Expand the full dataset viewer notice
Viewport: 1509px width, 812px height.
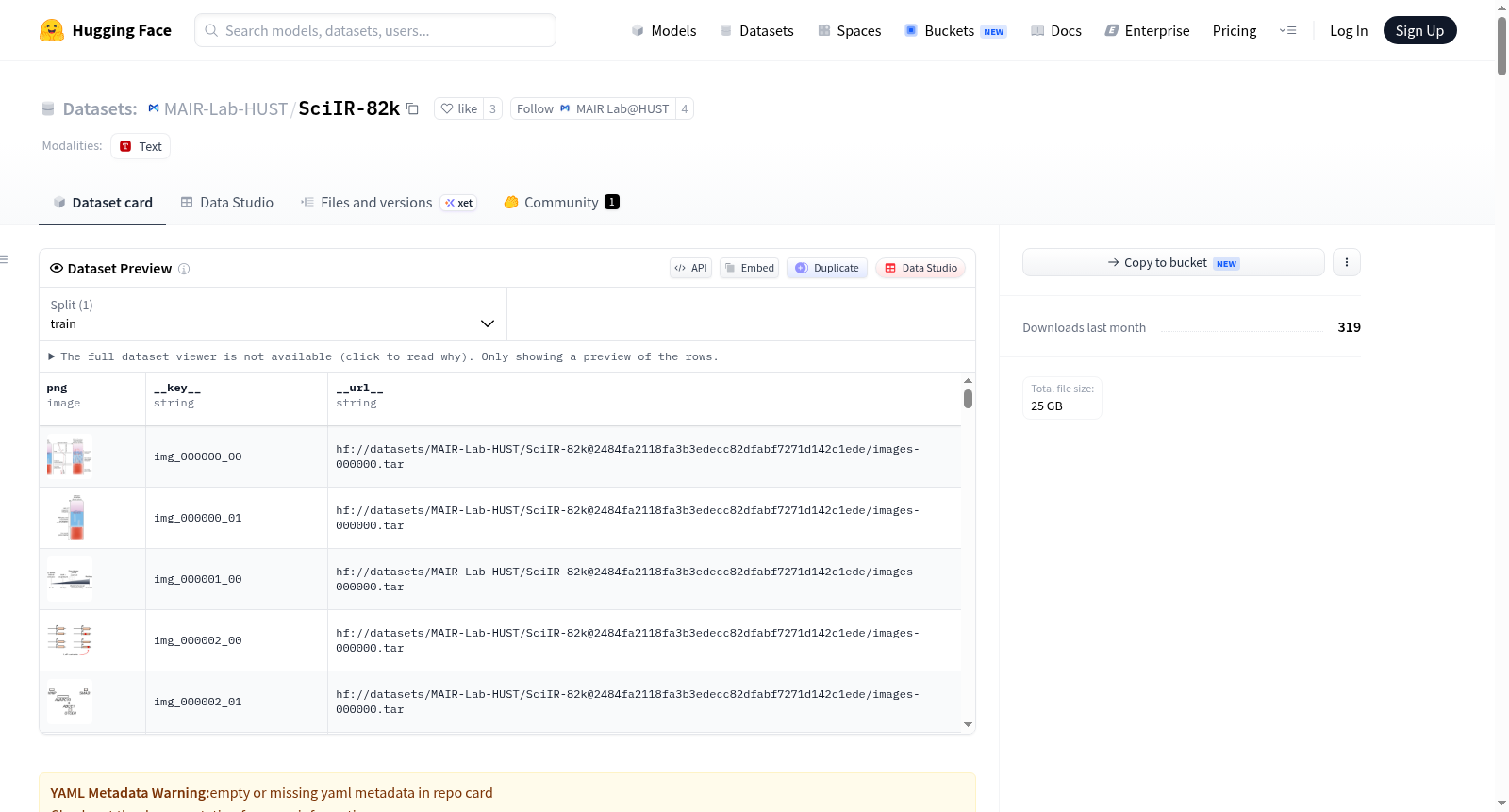(383, 356)
